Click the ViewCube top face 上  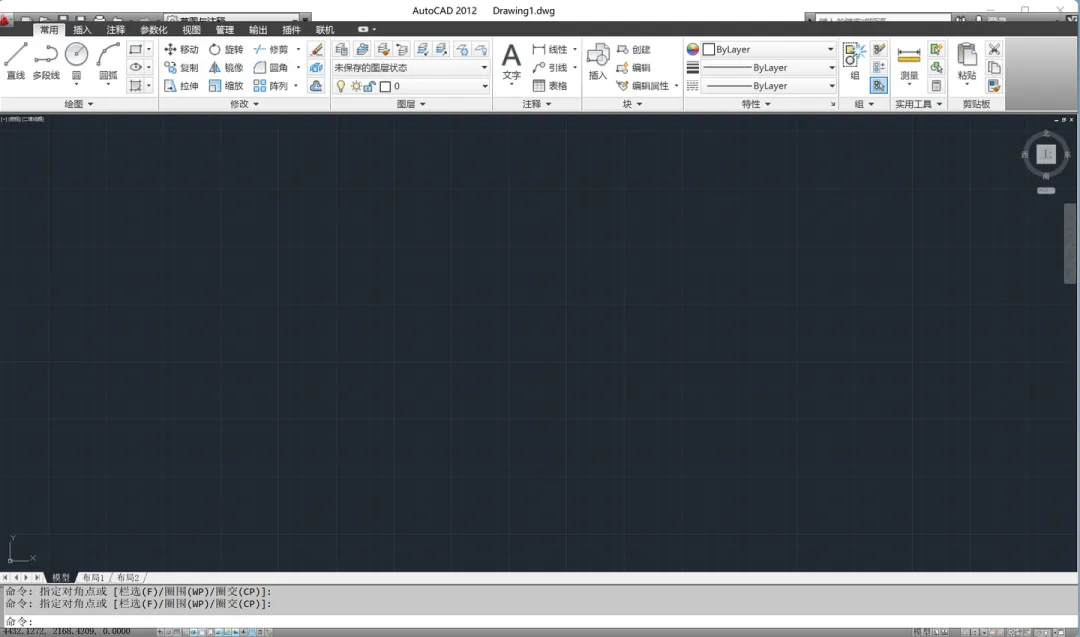[x=1046, y=154]
